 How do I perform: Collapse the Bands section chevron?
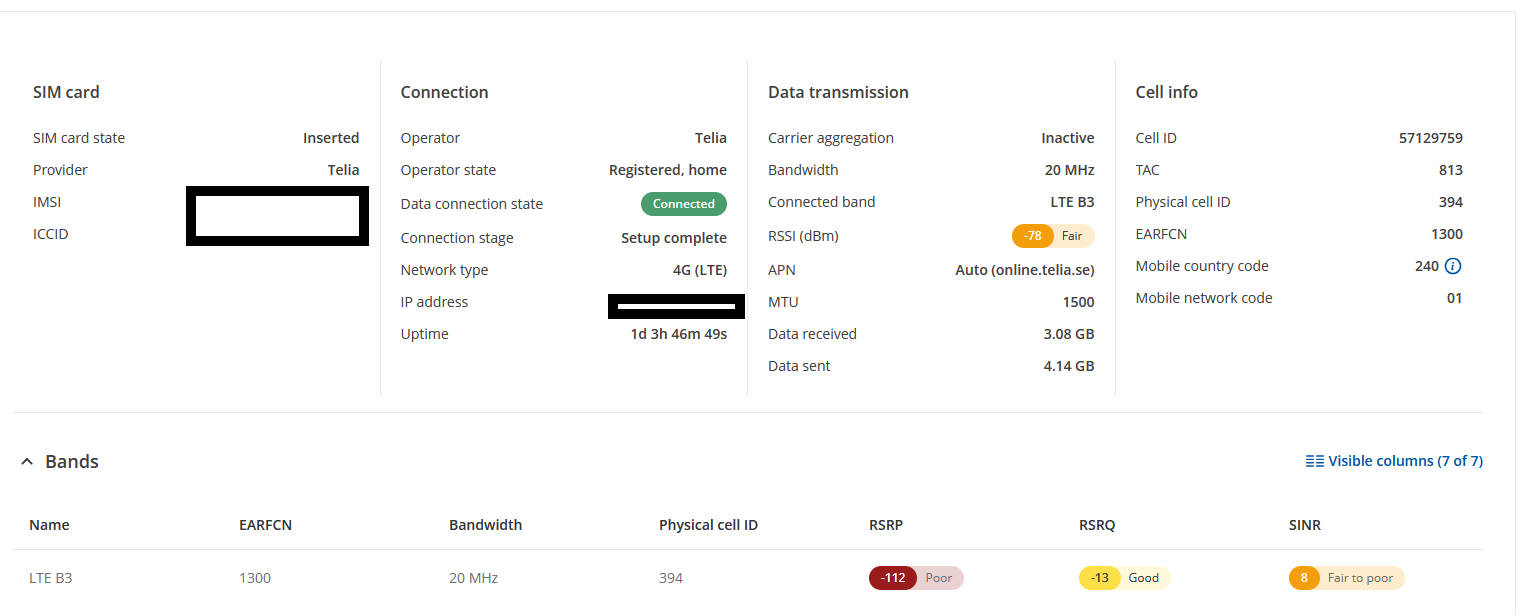point(27,462)
